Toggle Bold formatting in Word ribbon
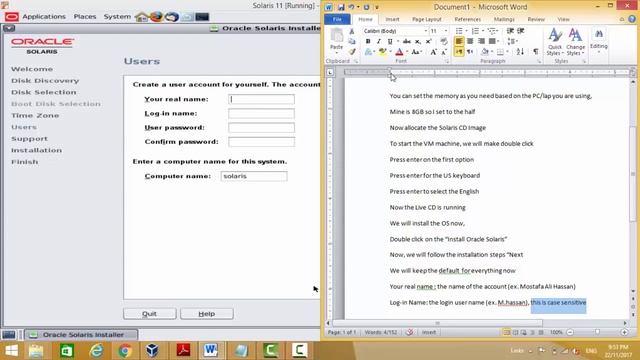The image size is (640, 360). click(368, 41)
